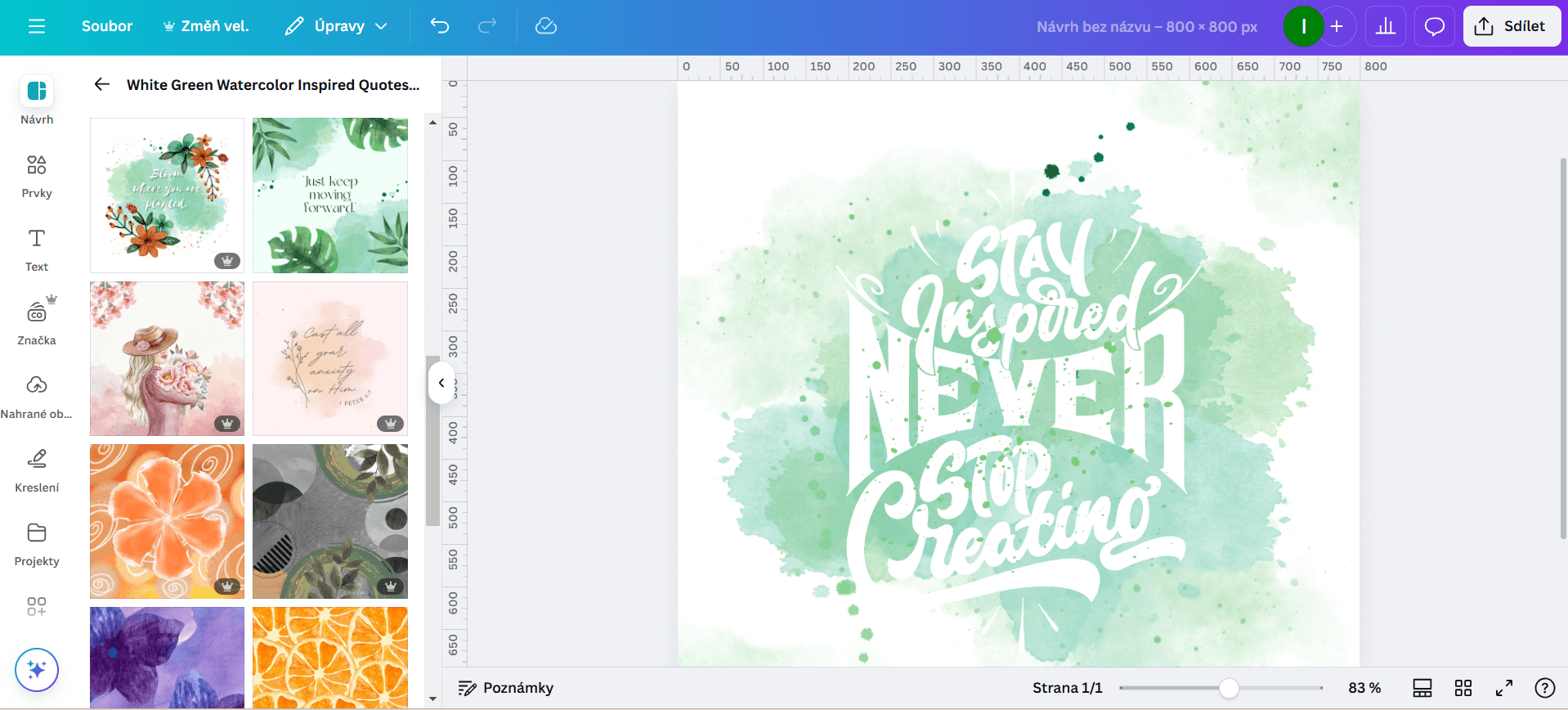Open the comments speech bubble
1568x710 pixels.
point(1435,26)
